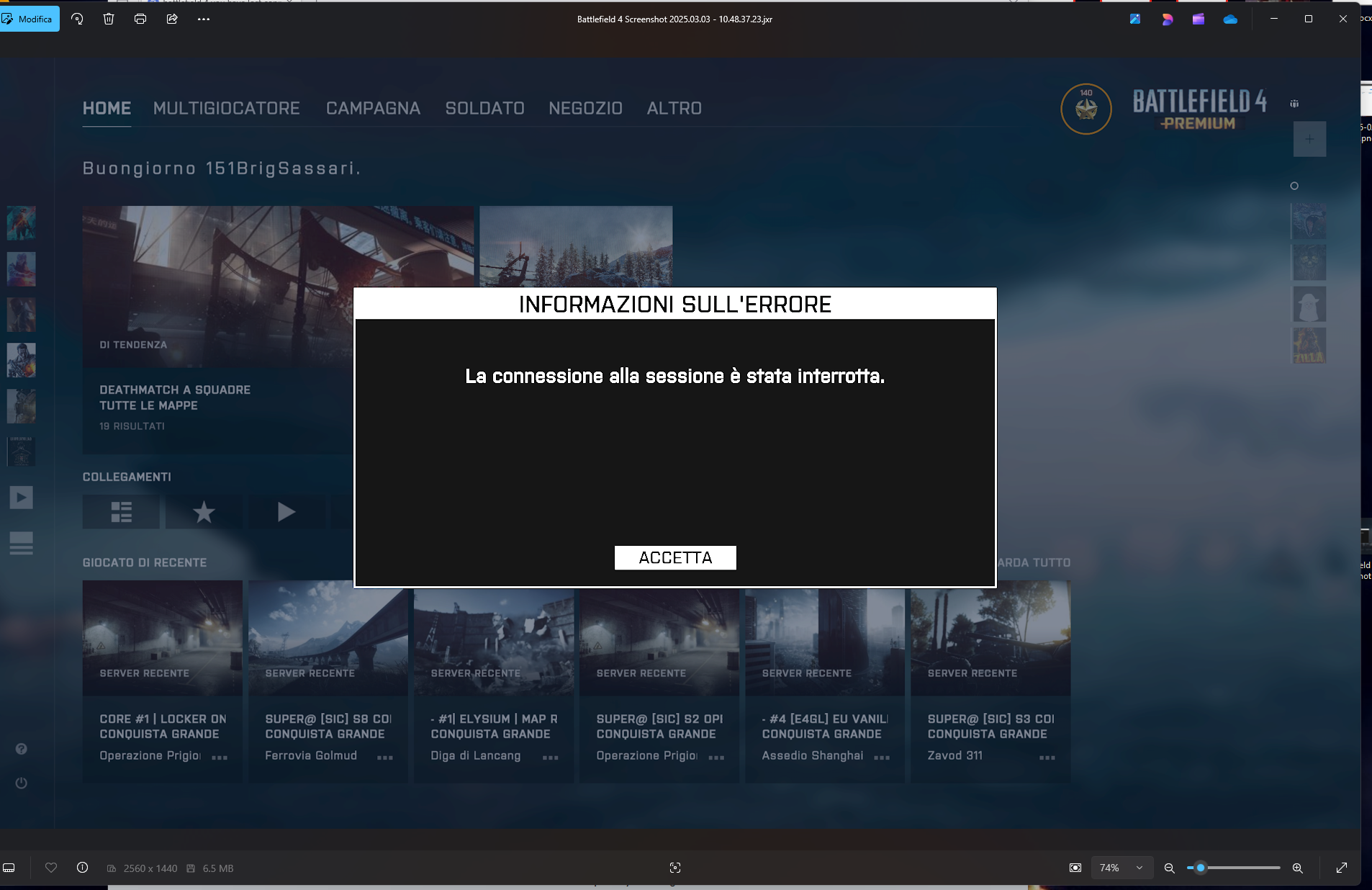This screenshot has height=890, width=1372.
Task: Delete the screenshot using the trash icon
Action: [x=109, y=19]
